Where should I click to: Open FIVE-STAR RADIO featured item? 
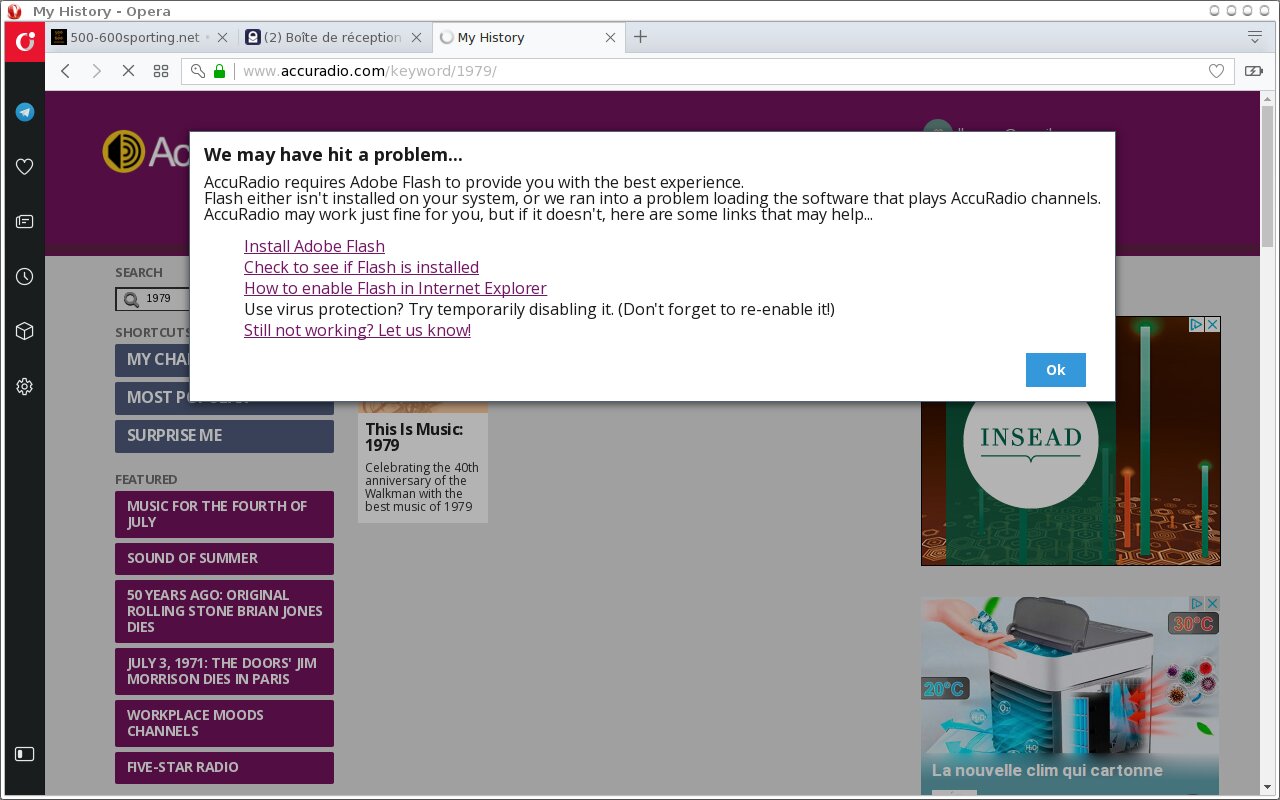point(224,767)
